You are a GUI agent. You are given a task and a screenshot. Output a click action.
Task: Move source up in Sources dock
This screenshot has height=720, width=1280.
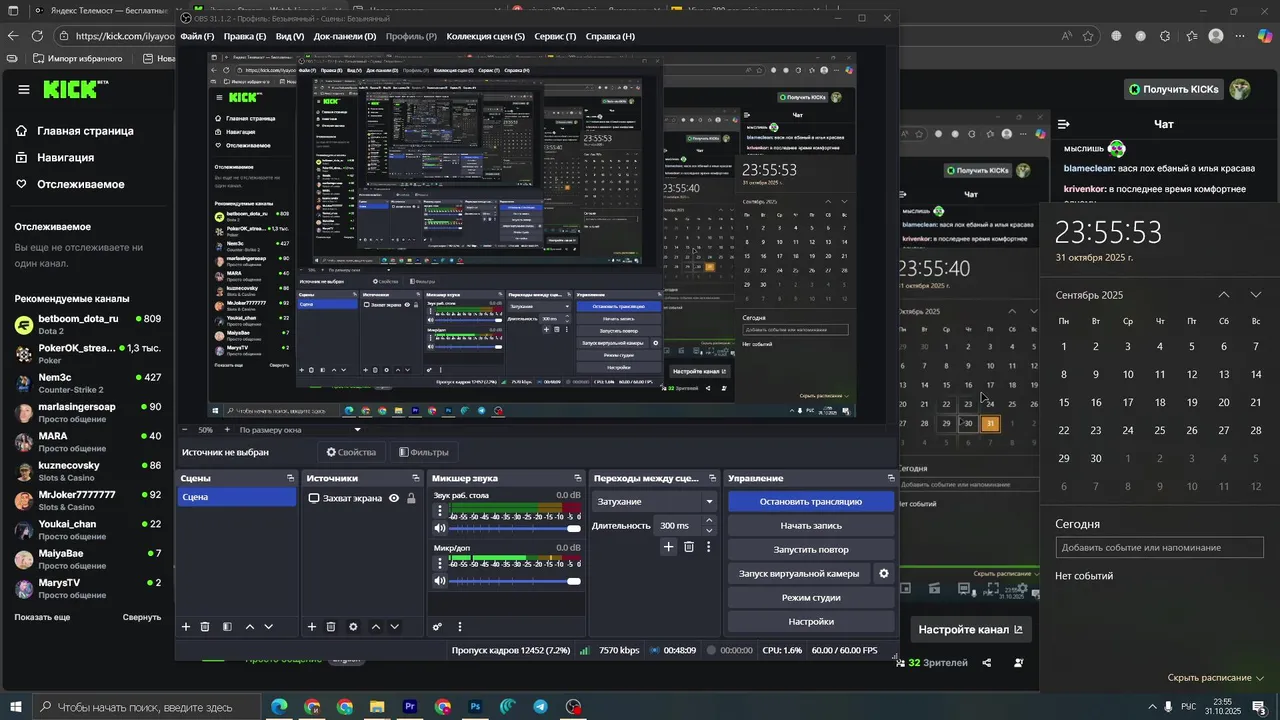376,627
